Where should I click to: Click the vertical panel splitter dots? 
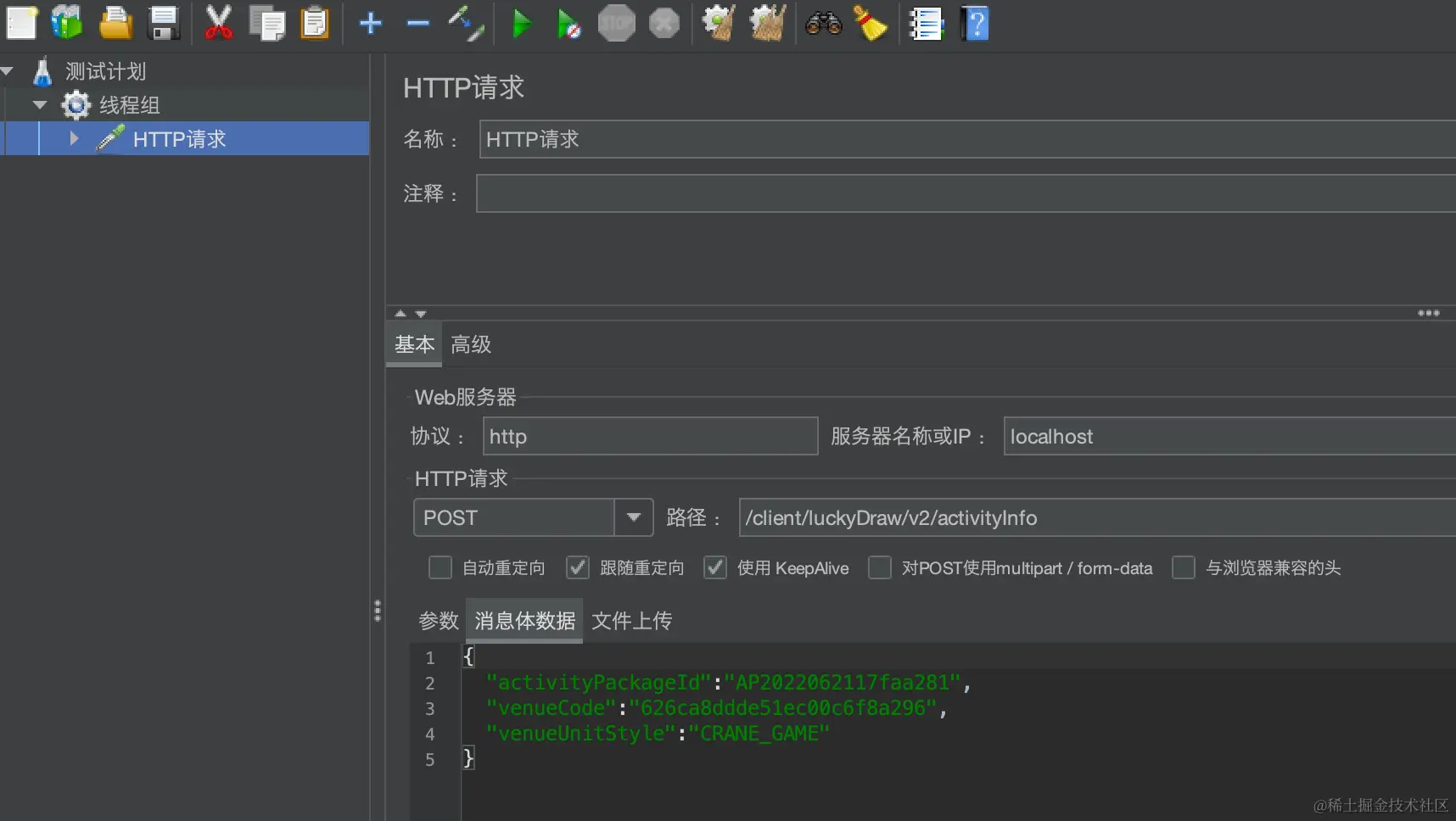click(x=378, y=611)
